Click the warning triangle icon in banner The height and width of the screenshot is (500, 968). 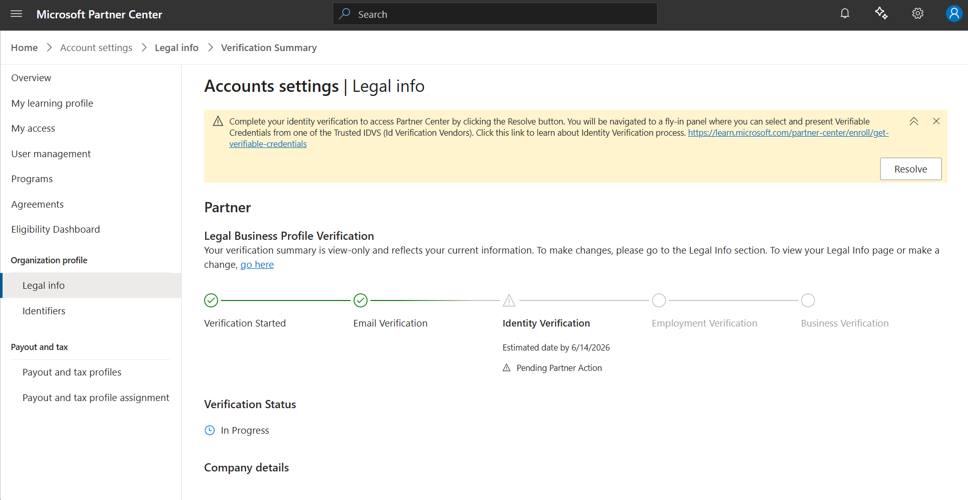[x=218, y=122]
